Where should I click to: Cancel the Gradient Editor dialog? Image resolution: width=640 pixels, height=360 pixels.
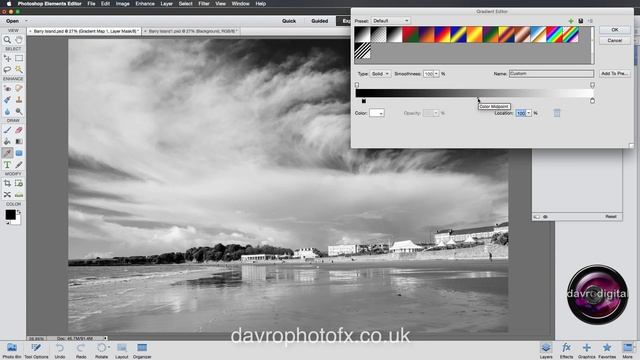point(615,40)
